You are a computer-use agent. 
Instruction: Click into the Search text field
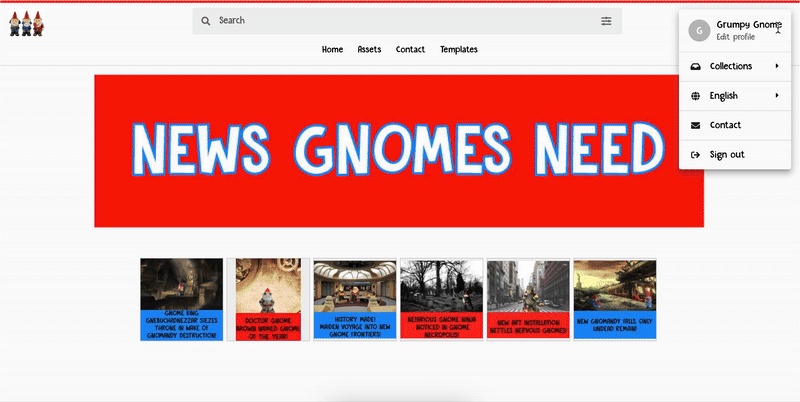tap(400, 21)
